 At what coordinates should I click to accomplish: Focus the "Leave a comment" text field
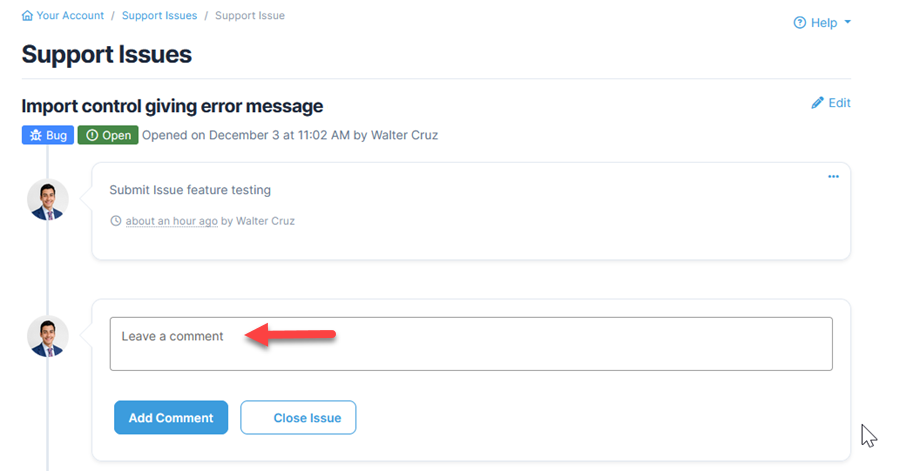470,344
